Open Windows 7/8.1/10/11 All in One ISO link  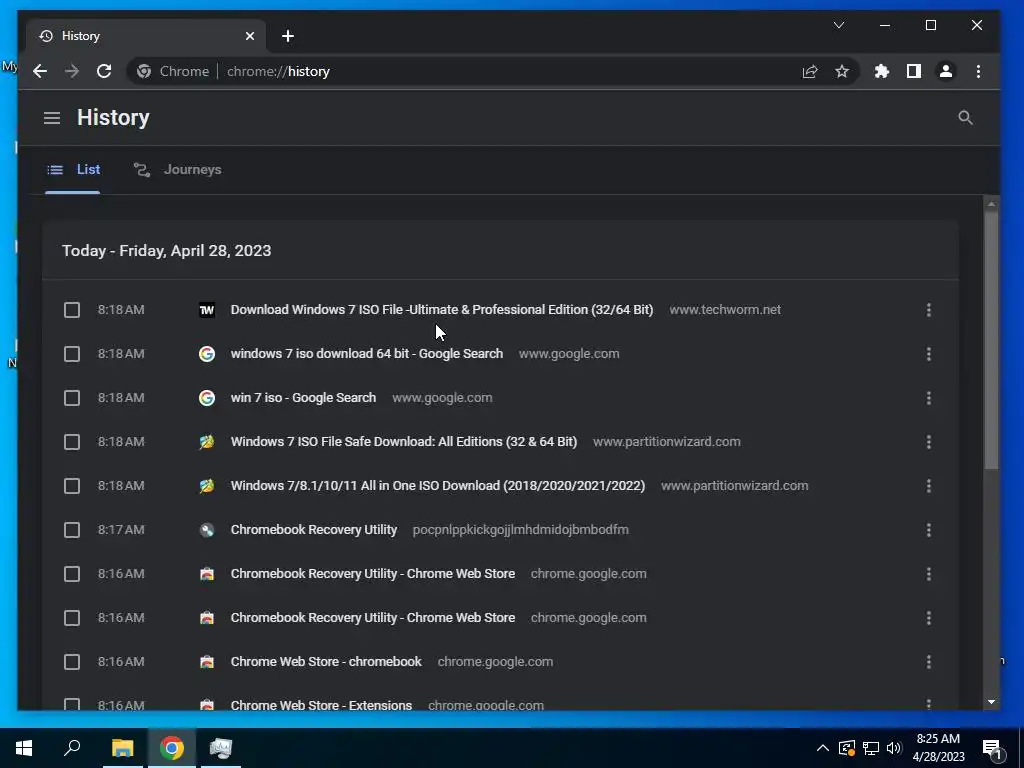(438, 486)
